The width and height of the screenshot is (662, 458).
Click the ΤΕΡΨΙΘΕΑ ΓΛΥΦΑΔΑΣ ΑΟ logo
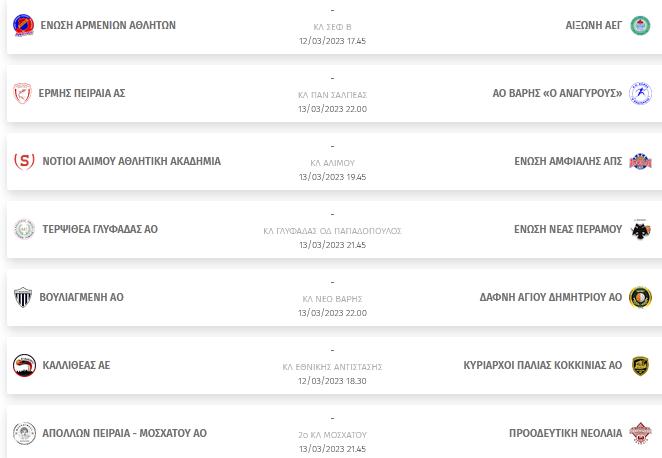24,229
